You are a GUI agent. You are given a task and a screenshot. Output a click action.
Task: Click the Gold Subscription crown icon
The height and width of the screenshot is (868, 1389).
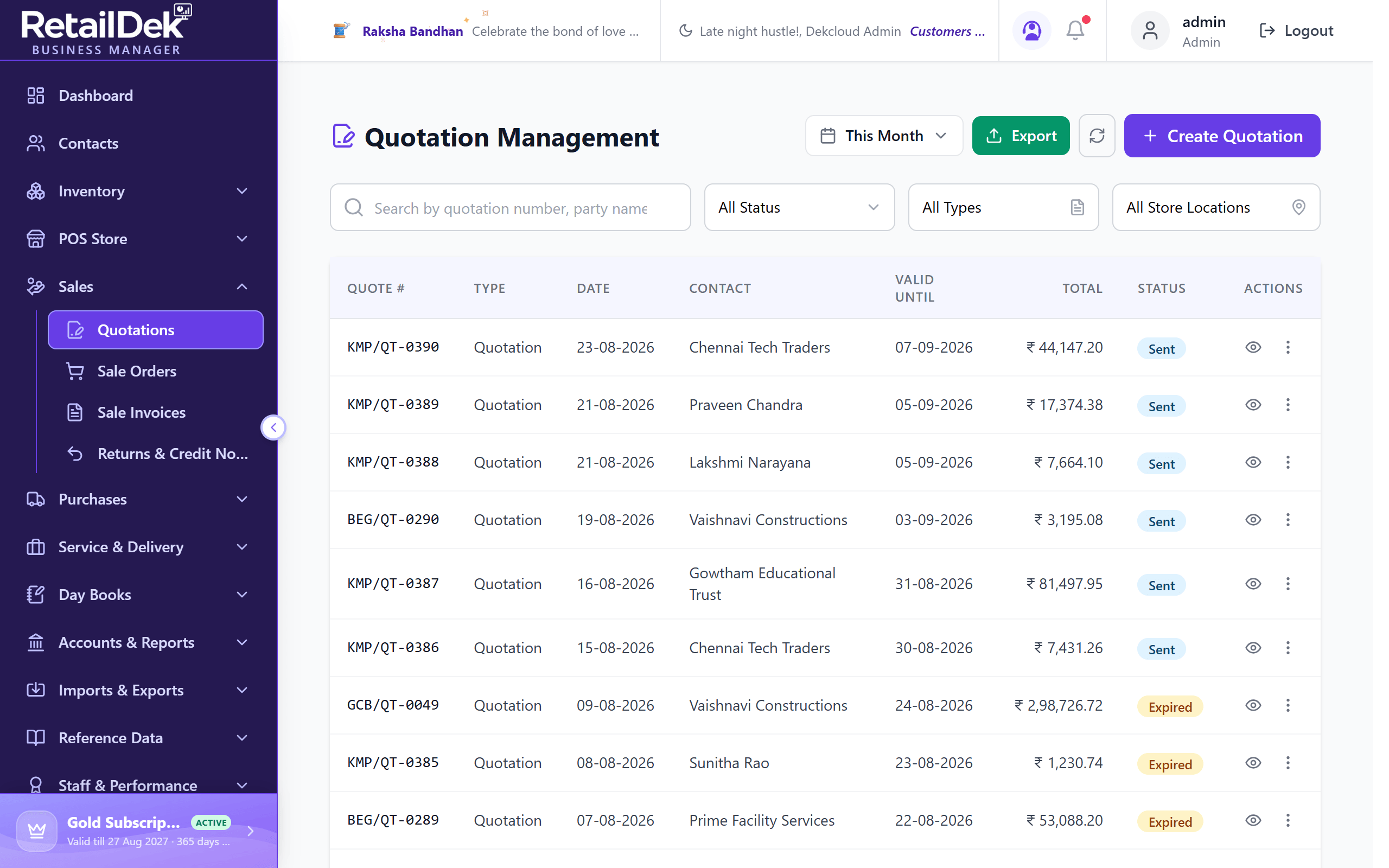(37, 830)
